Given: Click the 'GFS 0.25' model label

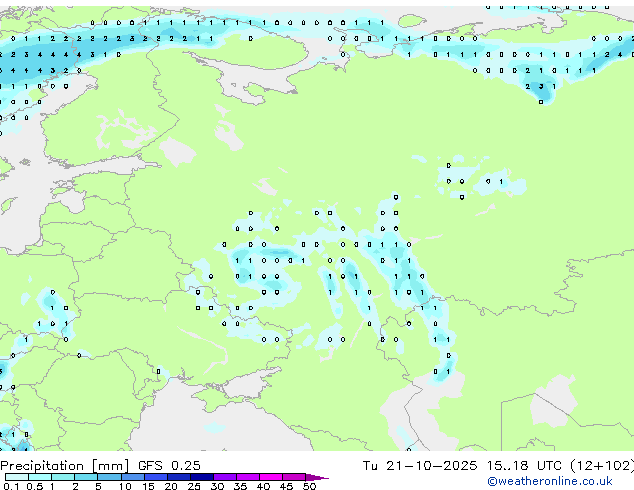Looking at the screenshot, I should [169, 466].
